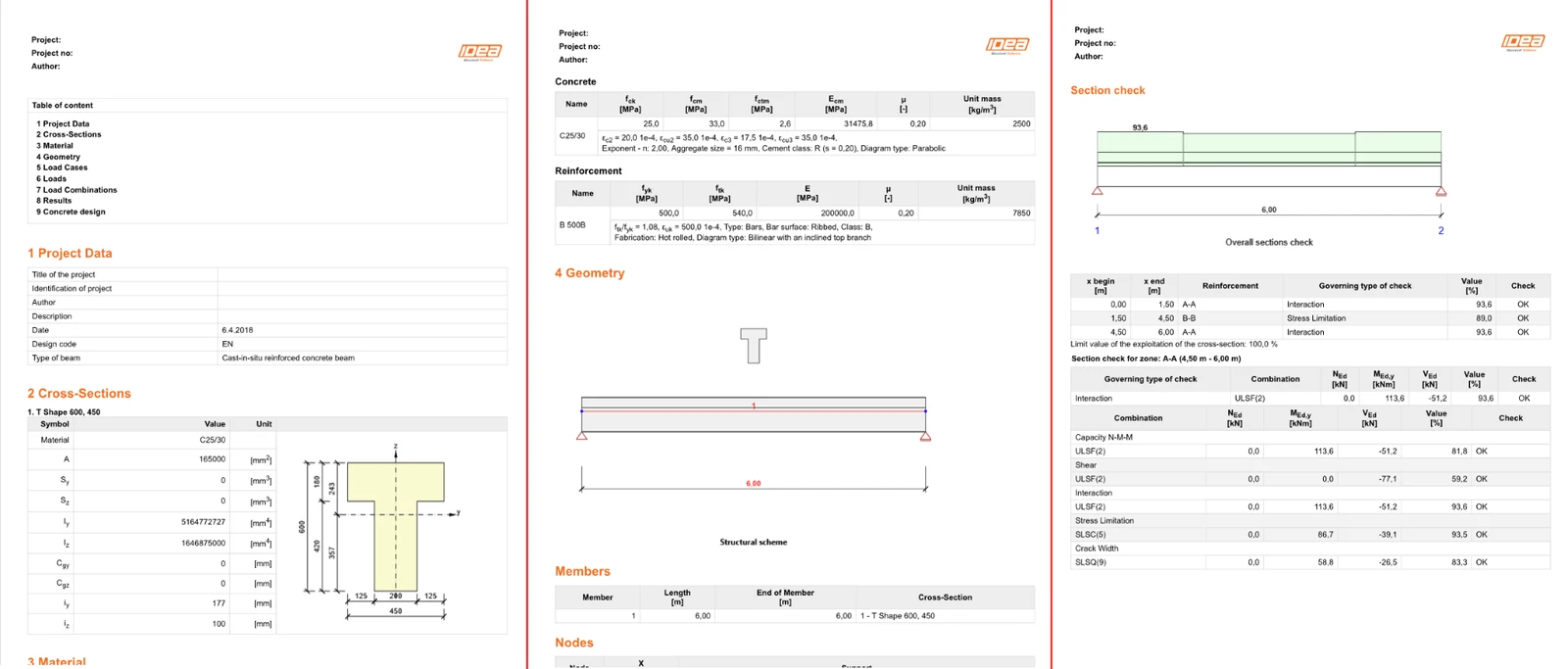Click the 'Stress Limitation' row for B-B
The height and width of the screenshot is (669, 1568).
(1310, 318)
